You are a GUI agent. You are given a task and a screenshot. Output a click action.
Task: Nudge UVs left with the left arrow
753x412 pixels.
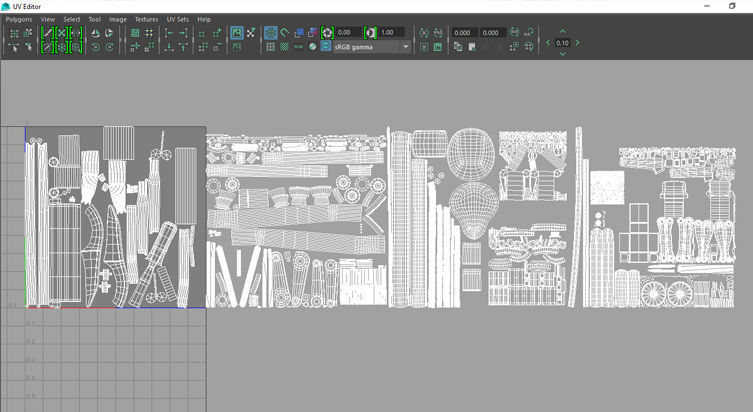pos(548,43)
